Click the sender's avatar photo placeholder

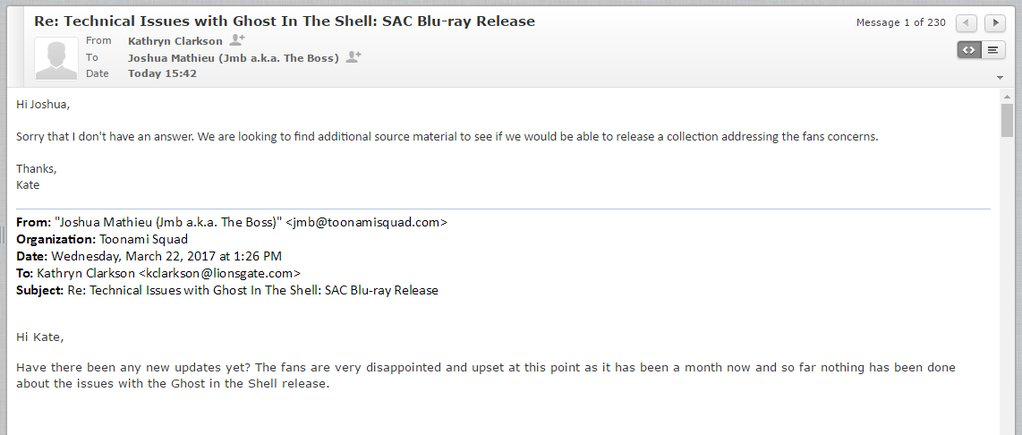[x=56, y=59]
